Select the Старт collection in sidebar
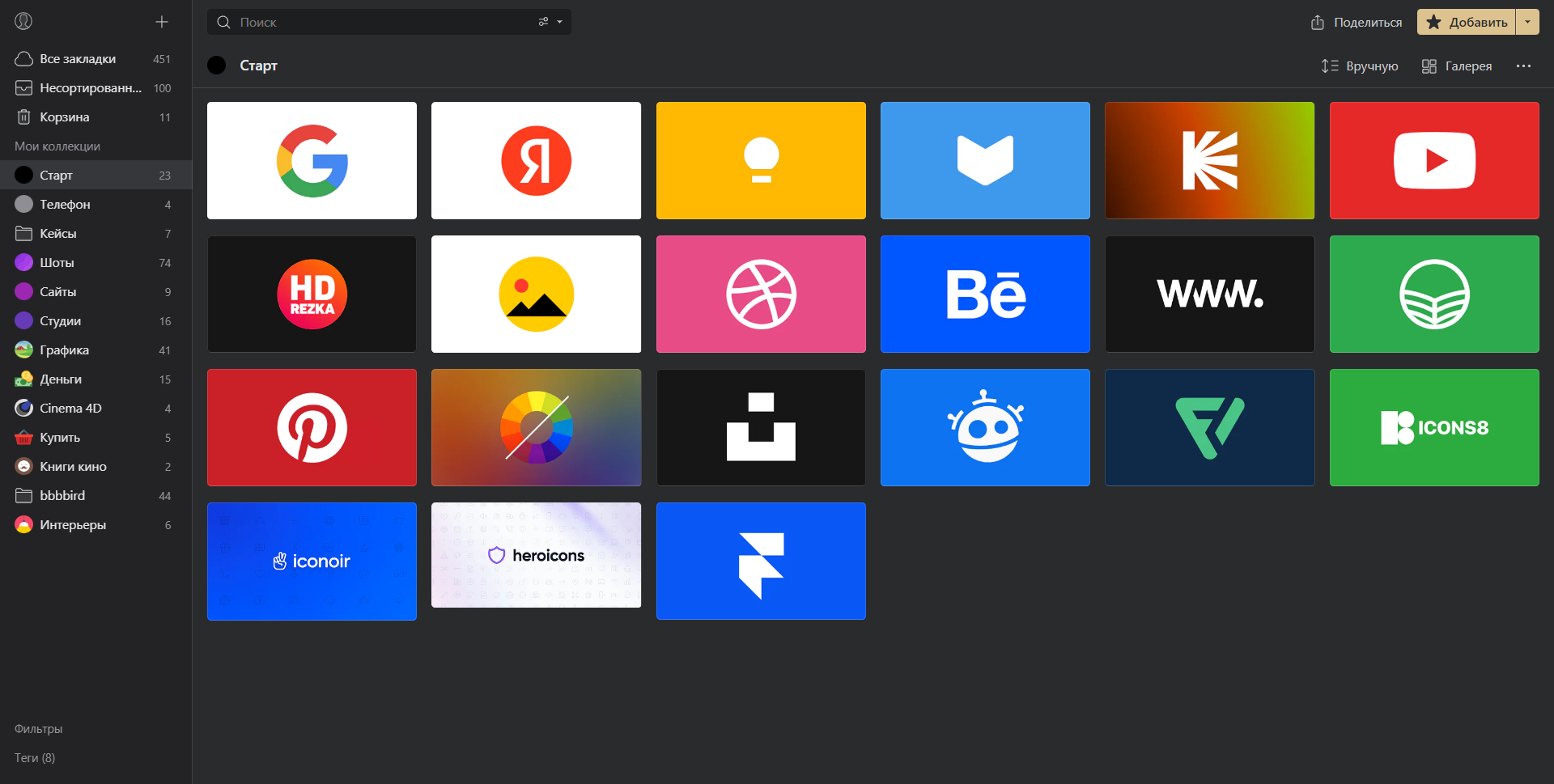The width and height of the screenshot is (1554, 784). (96, 175)
